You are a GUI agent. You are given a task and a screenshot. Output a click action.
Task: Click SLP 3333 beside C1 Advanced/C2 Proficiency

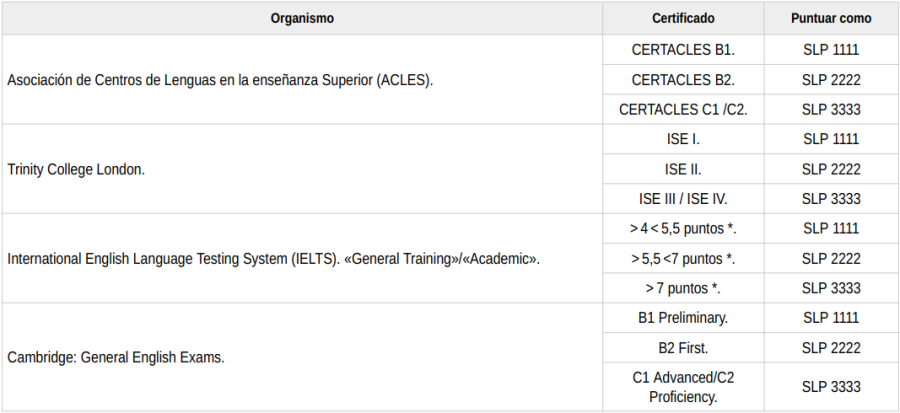(831, 387)
